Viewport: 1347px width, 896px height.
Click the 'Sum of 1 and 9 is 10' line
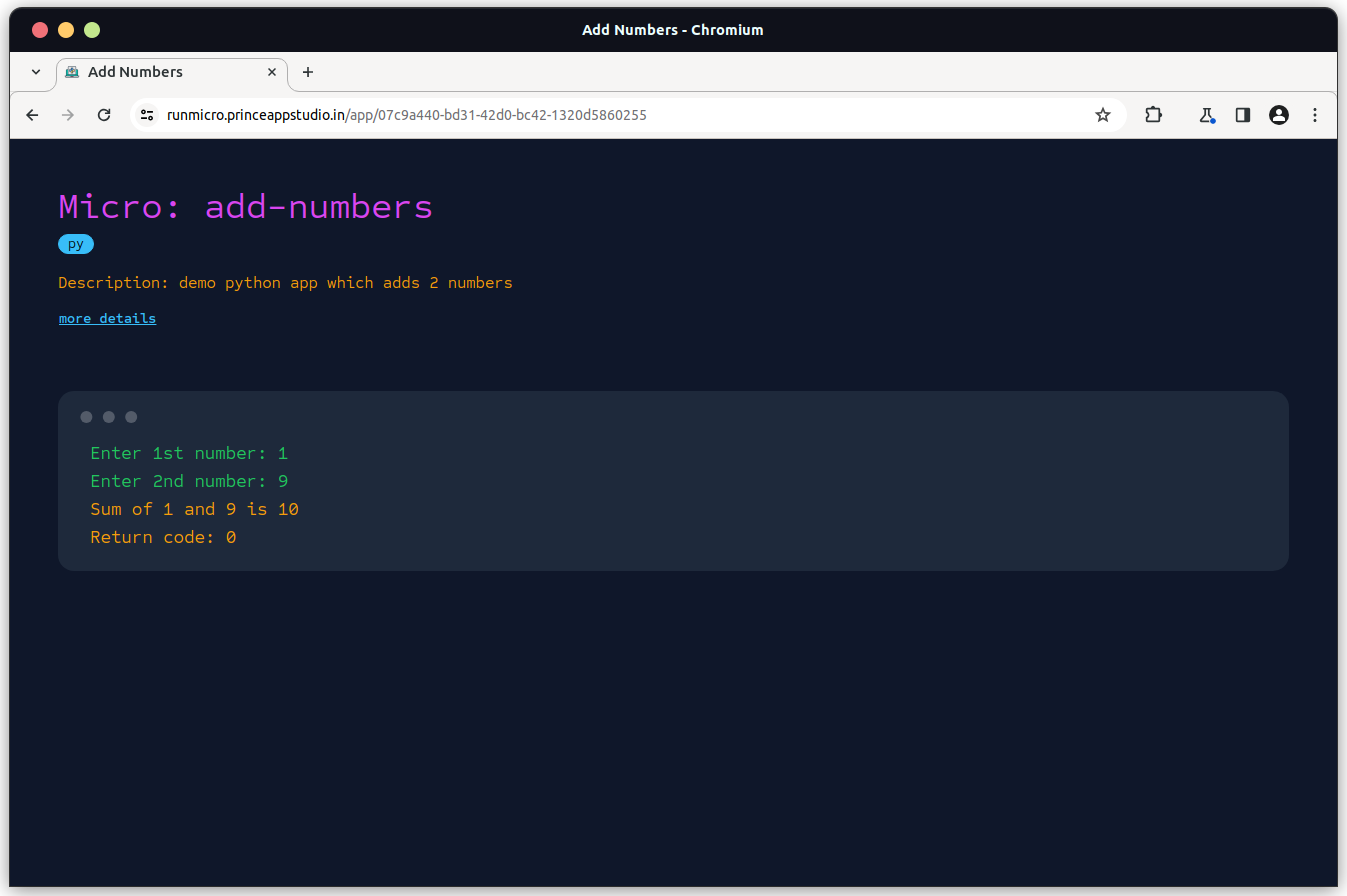194,509
